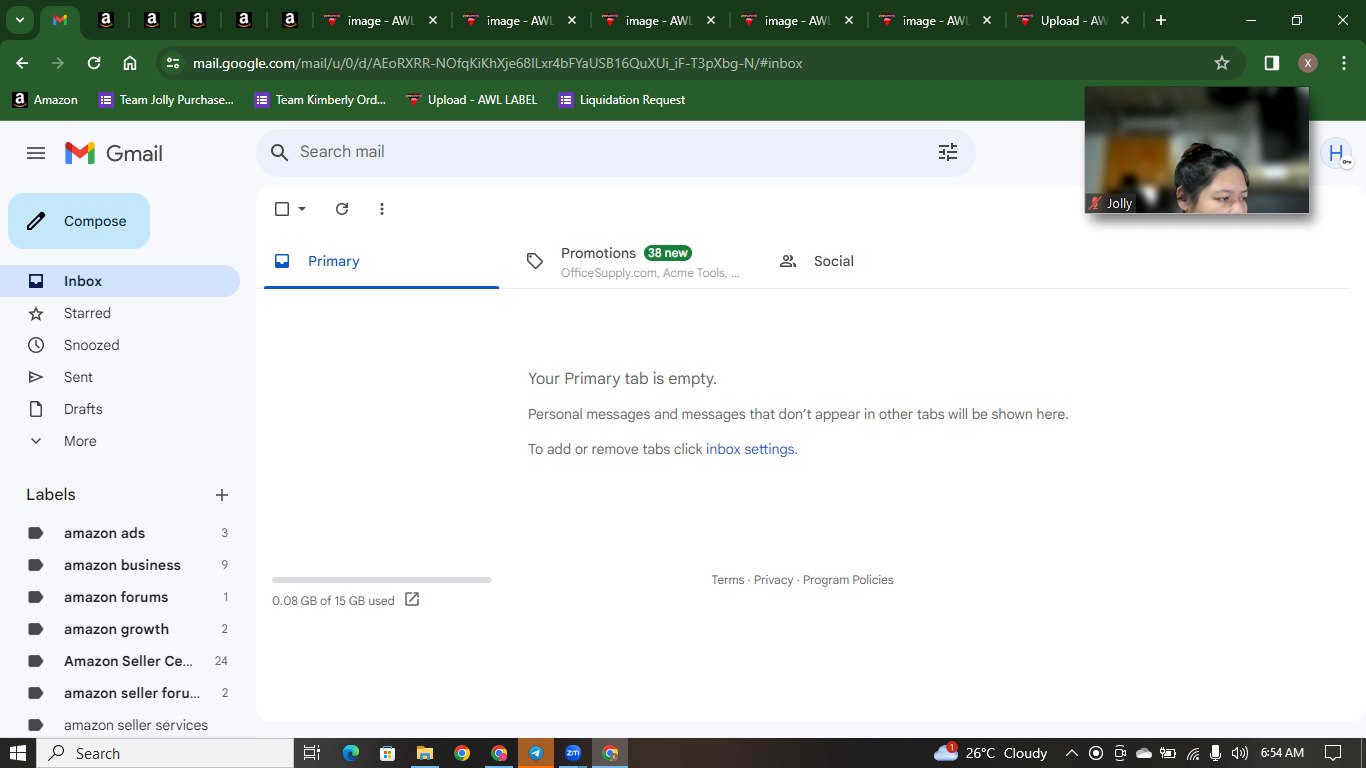Click the storage usage progress bar

point(382,580)
